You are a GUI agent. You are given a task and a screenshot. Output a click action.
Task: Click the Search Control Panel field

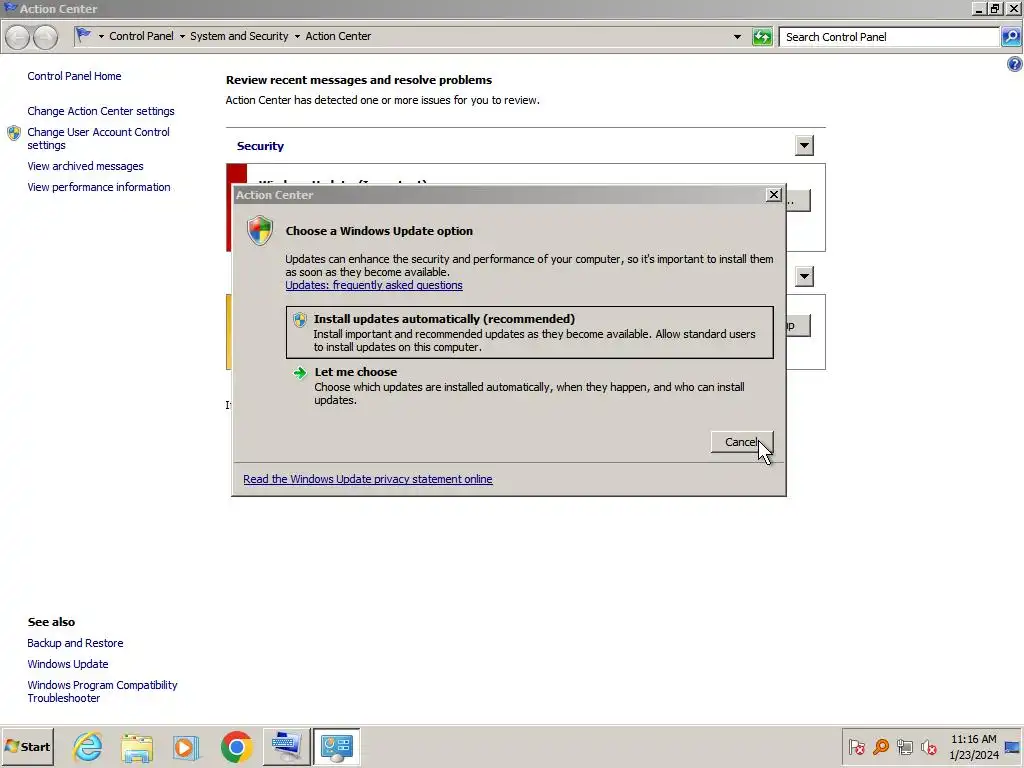tap(889, 37)
